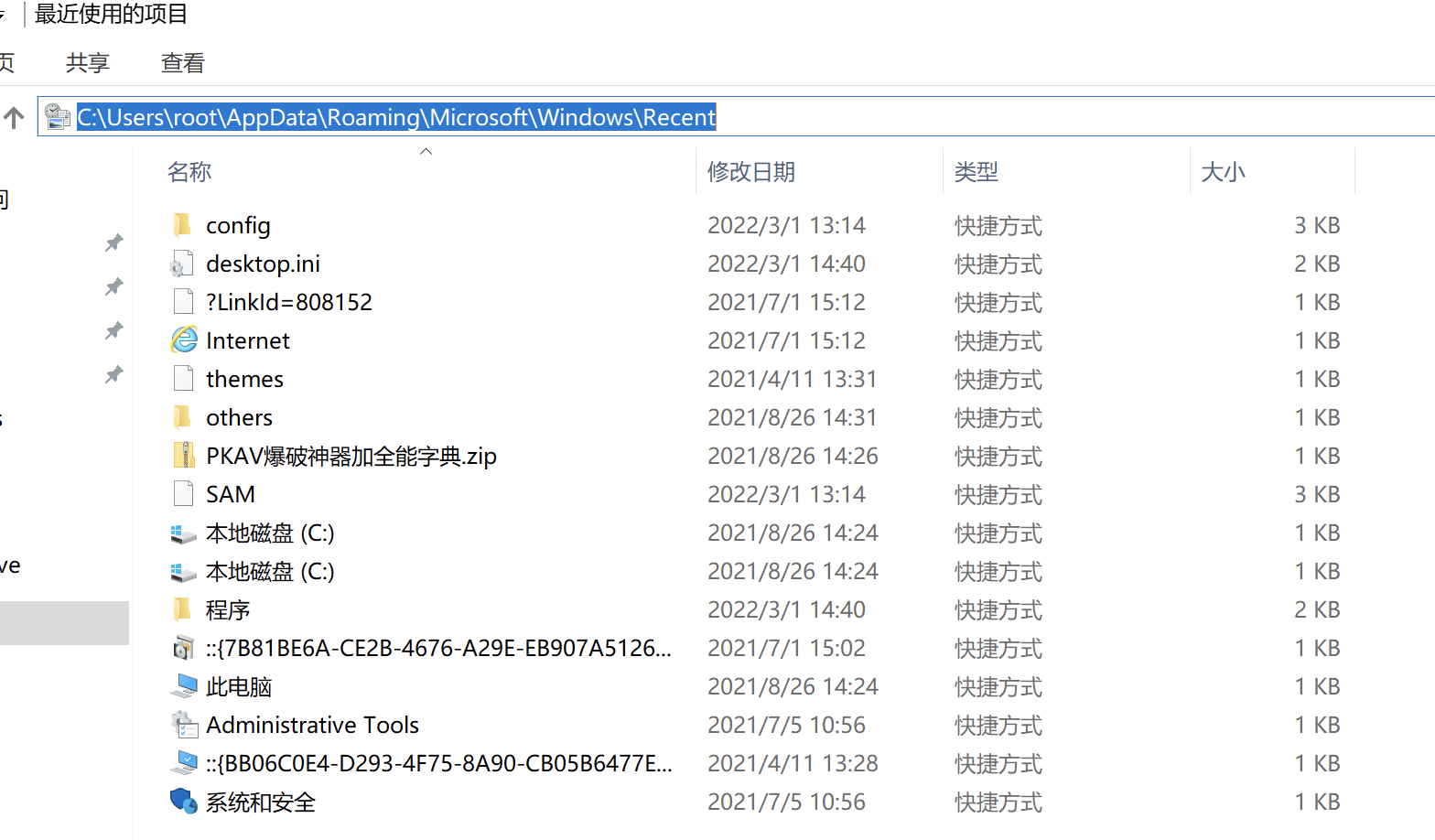Click date 2021/7/1 15:02 row
This screenshot has width=1435, height=840.
point(786,648)
